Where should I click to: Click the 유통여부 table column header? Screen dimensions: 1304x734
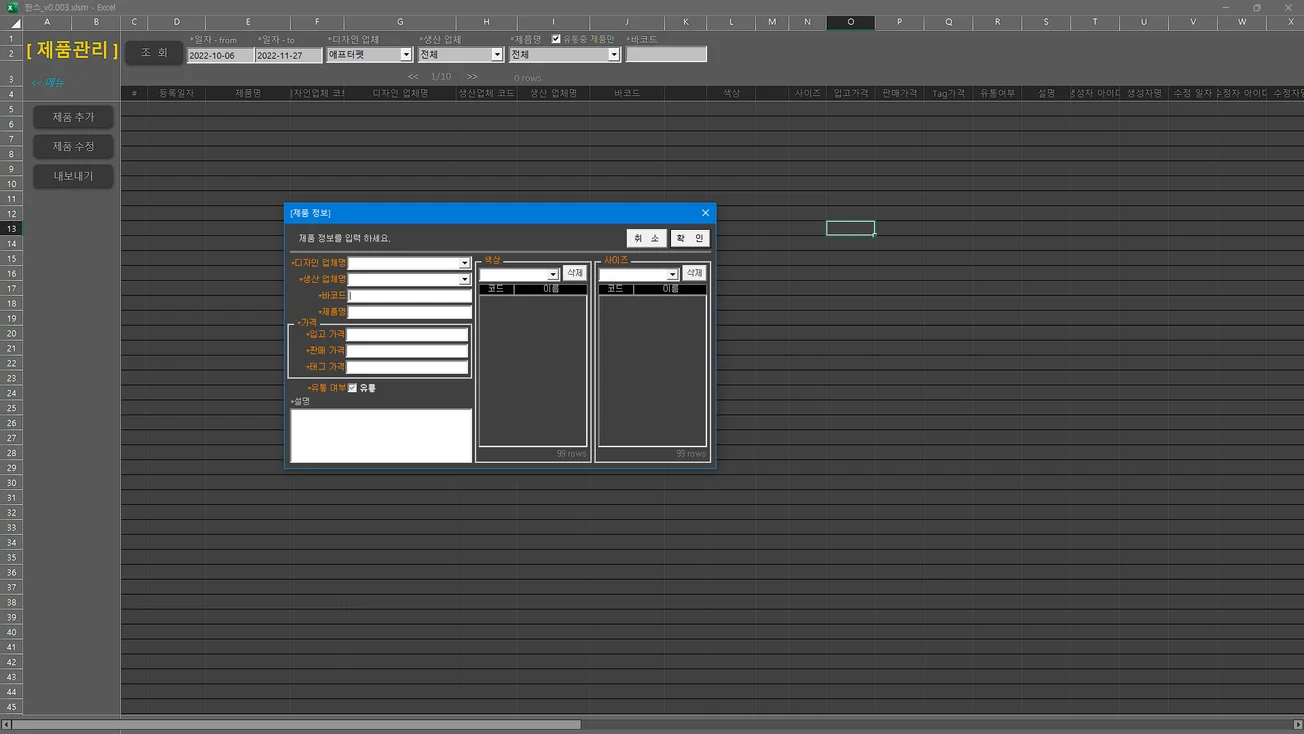click(x=997, y=93)
